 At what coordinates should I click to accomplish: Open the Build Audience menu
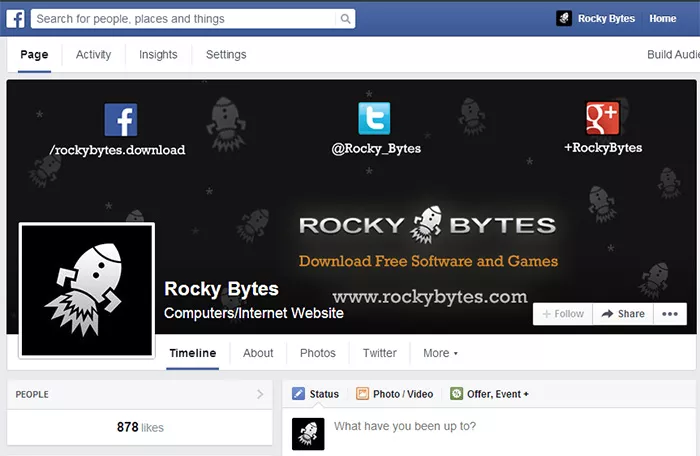click(x=673, y=54)
